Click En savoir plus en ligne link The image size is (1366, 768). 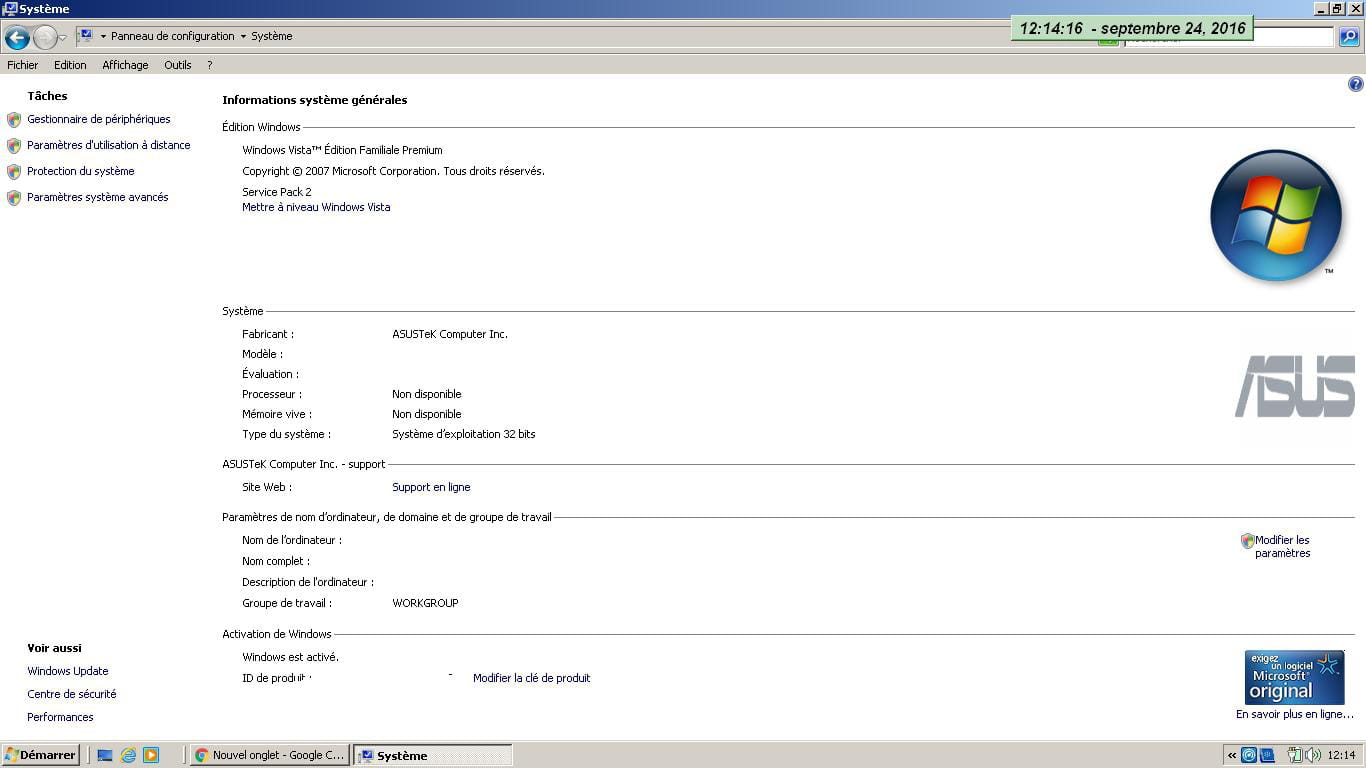click(1295, 714)
